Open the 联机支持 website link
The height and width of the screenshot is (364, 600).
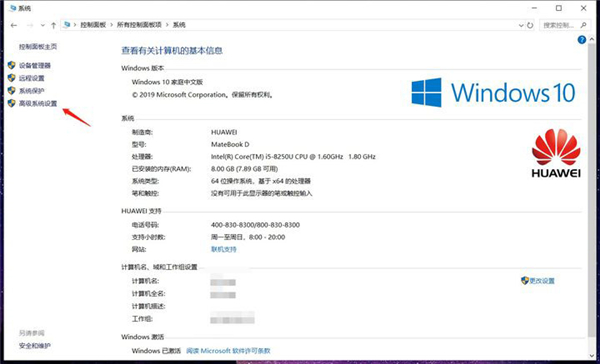click(x=224, y=249)
